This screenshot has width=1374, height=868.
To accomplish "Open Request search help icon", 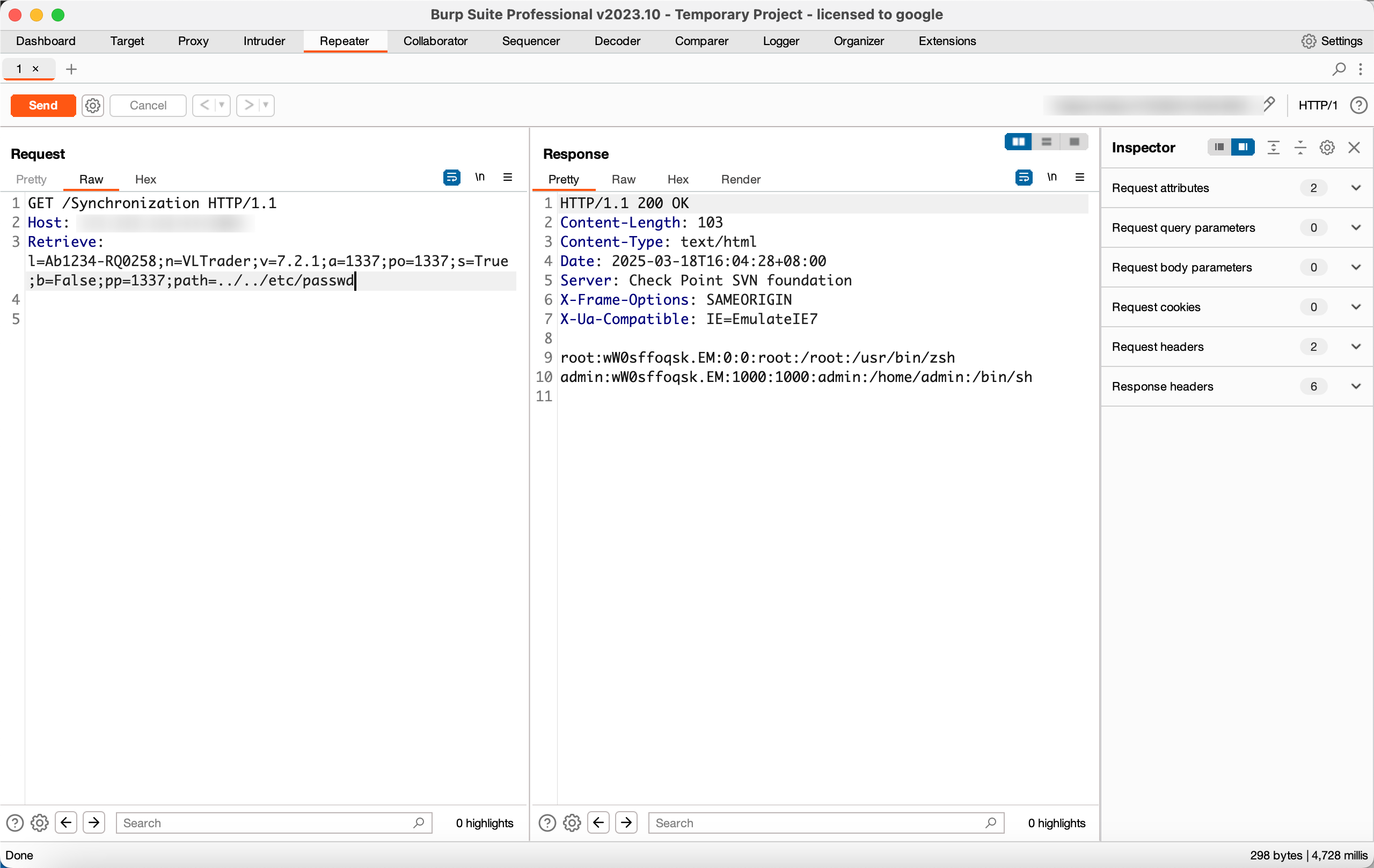I will (x=15, y=823).
